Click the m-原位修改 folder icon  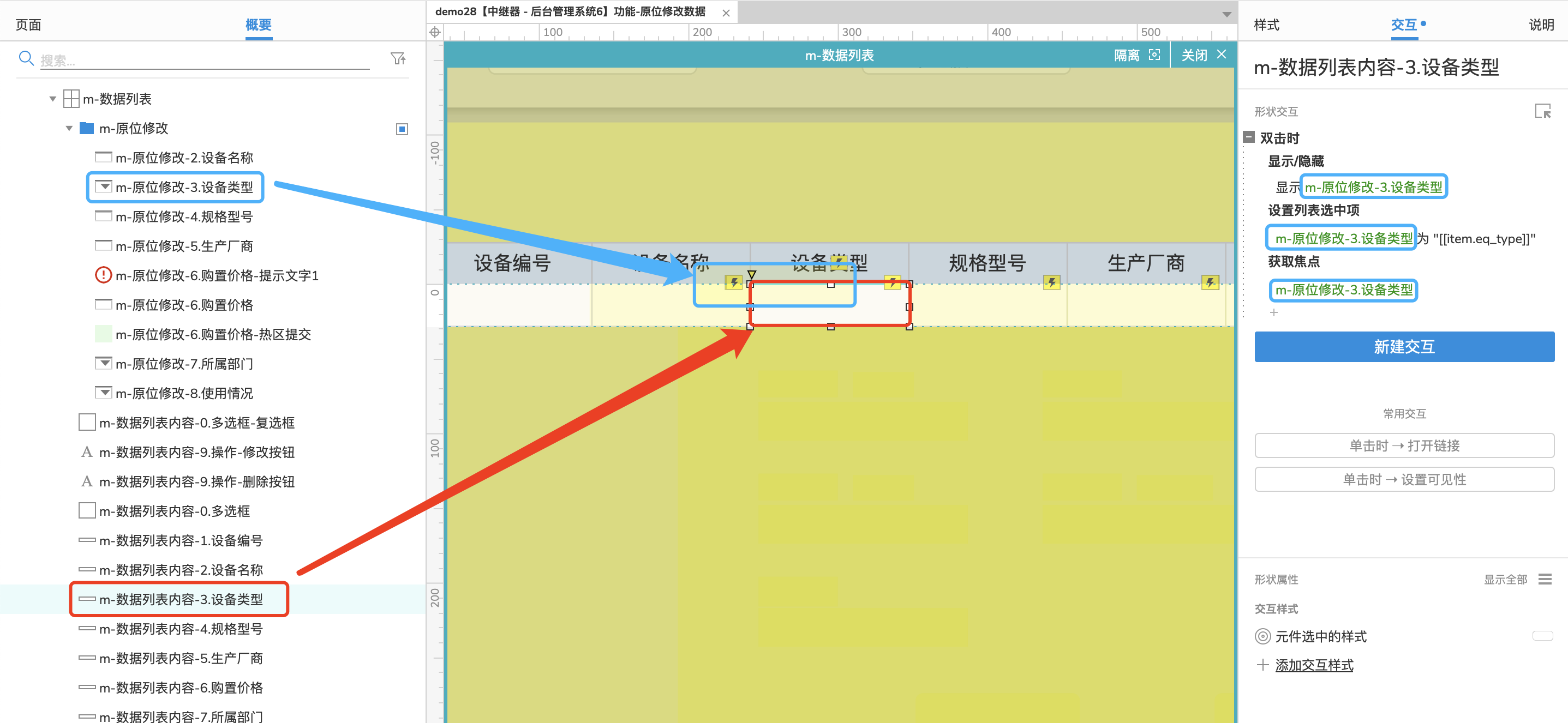click(87, 128)
